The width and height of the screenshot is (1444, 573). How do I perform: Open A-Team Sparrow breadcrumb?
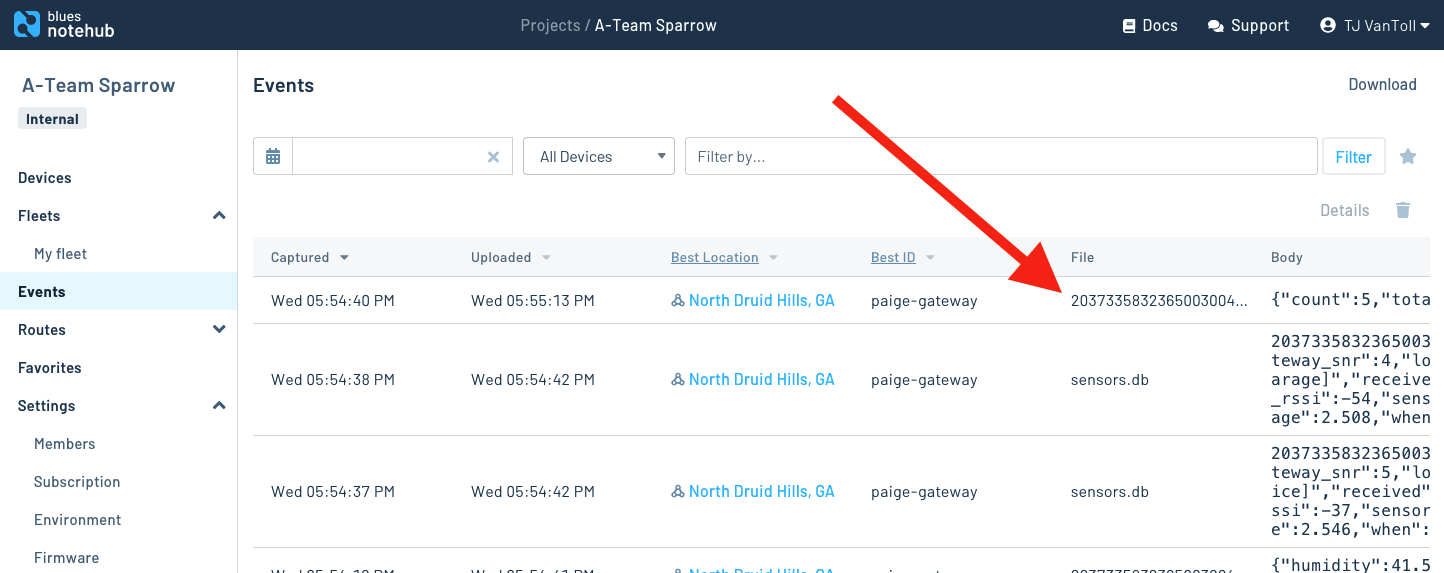[x=656, y=25]
